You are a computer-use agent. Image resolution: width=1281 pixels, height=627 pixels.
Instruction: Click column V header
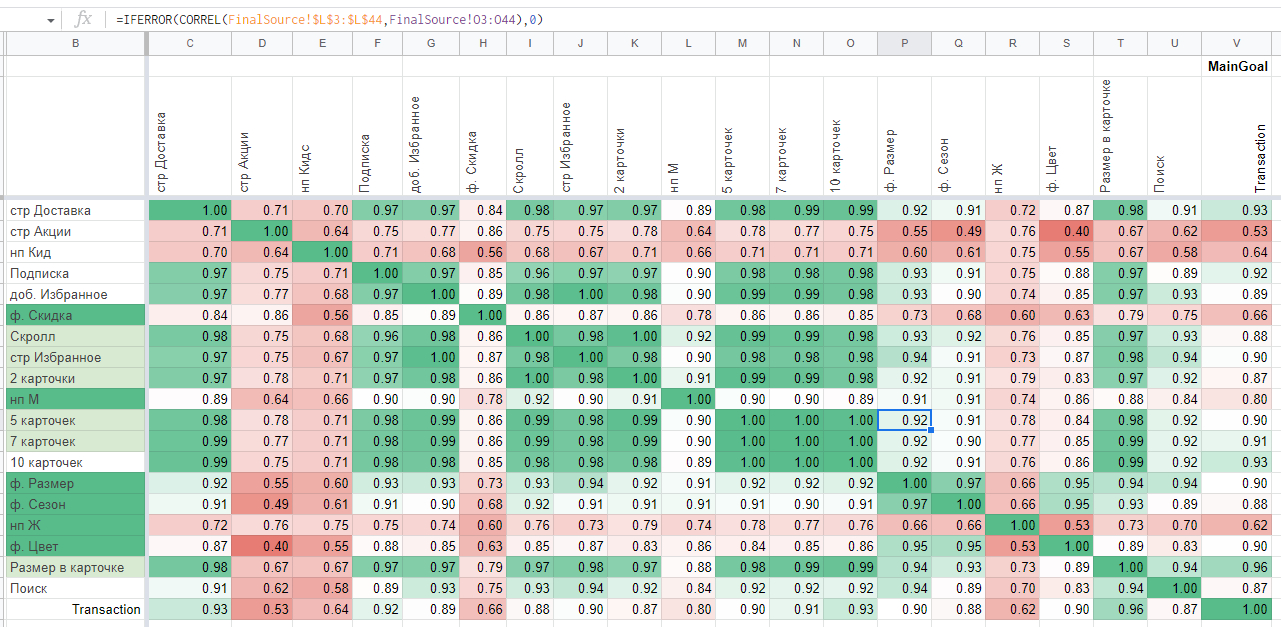coord(1237,43)
